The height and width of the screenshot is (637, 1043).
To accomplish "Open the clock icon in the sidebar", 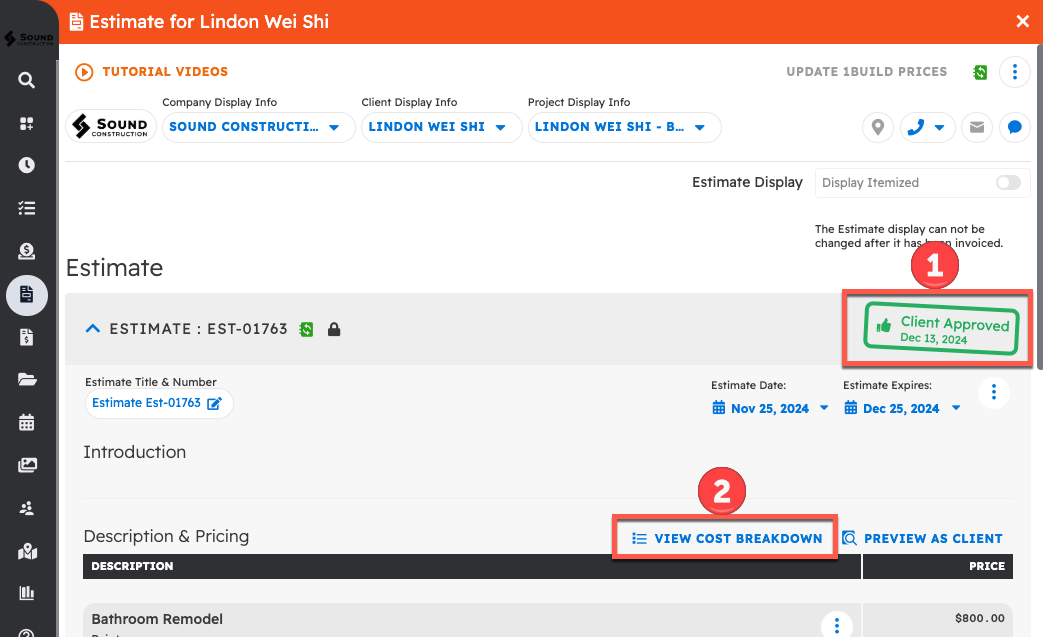I will tap(27, 166).
